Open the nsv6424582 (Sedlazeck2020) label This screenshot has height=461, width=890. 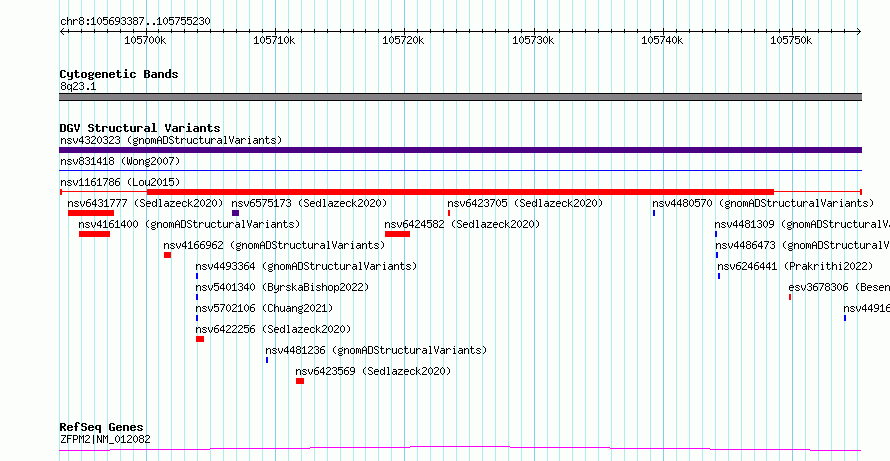(462, 224)
